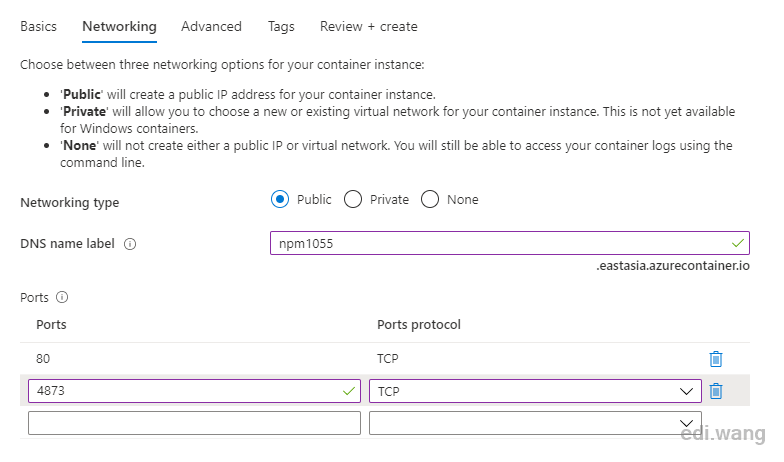Select Private networking type

353,200
